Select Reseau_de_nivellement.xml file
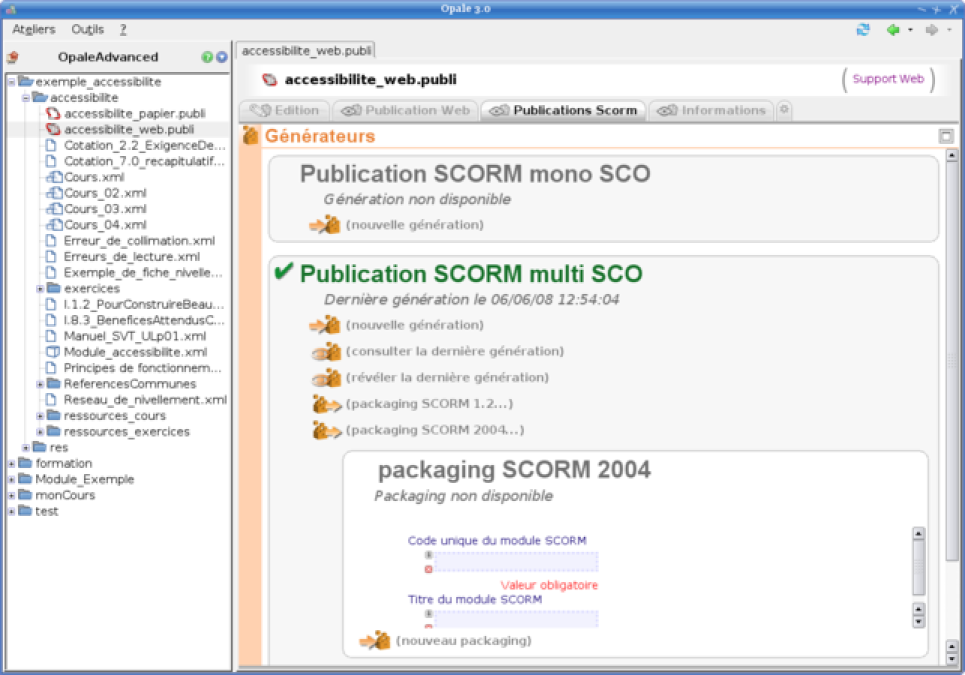Screen dimensions: 965x675 (x=145, y=400)
